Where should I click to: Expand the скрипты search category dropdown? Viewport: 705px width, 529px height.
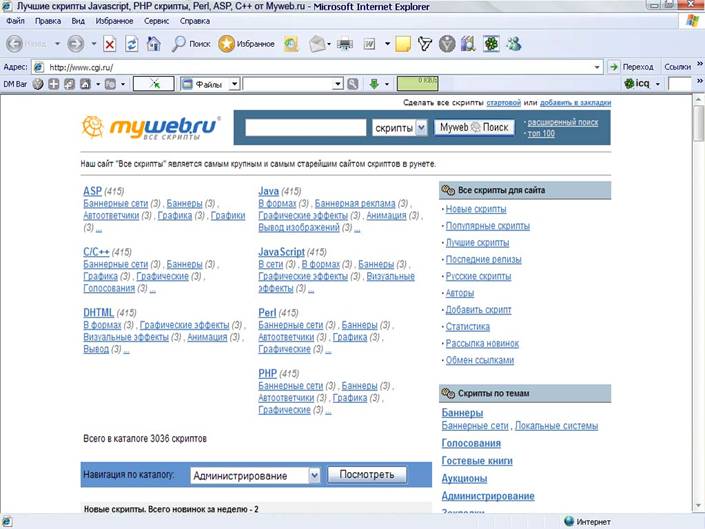point(421,128)
